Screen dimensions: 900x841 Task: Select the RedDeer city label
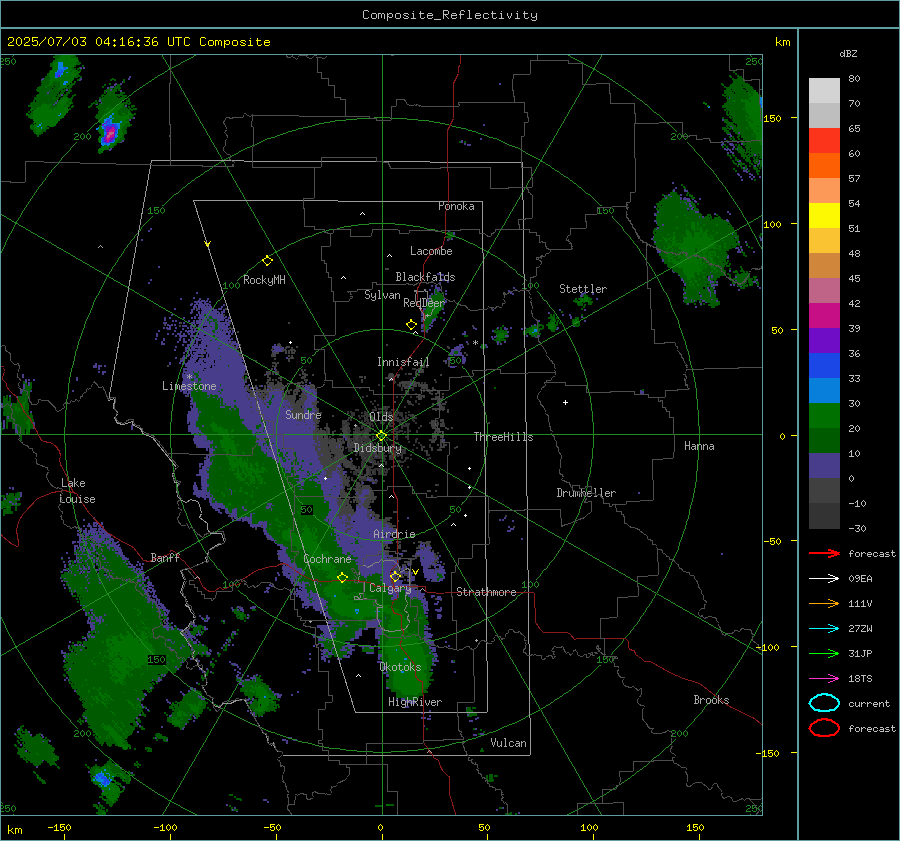click(424, 303)
